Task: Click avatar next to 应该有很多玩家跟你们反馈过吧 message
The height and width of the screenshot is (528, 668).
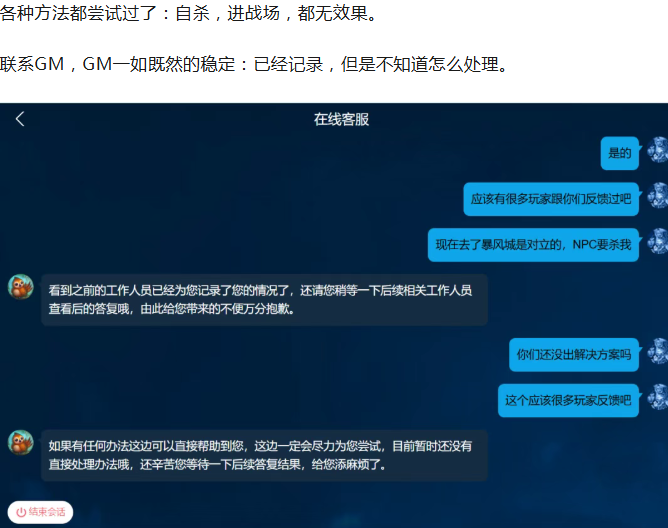Action: 657,196
